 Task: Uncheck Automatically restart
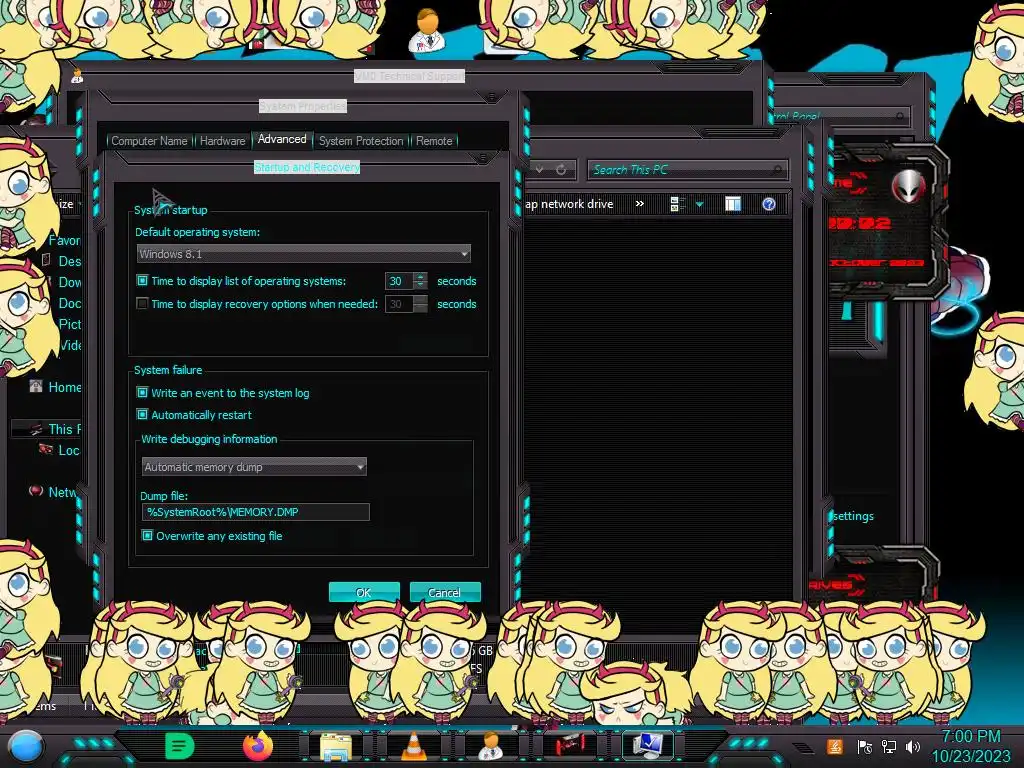(x=142, y=415)
